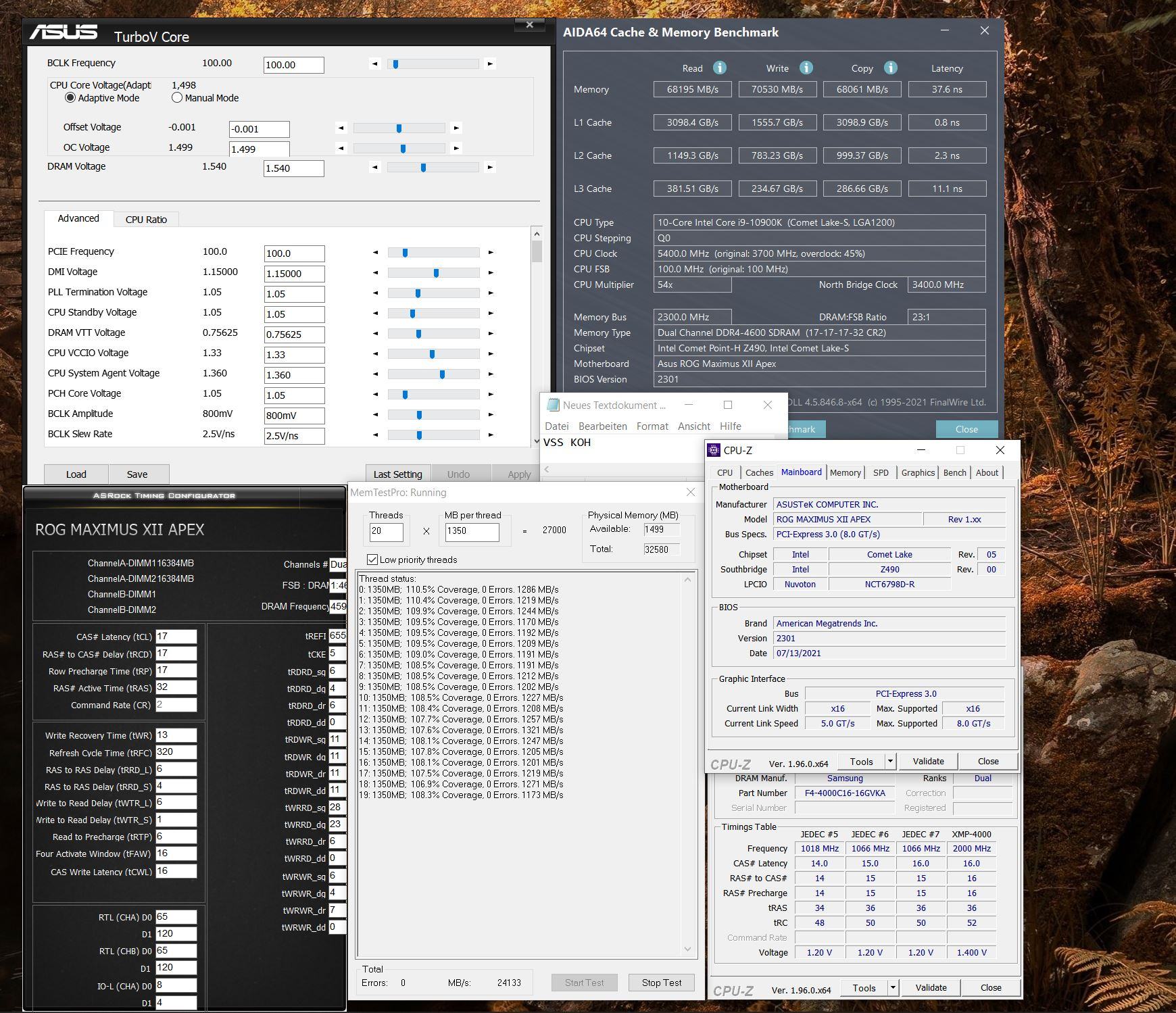
Task: Click Last Setting button in TurboV
Action: tap(397, 474)
